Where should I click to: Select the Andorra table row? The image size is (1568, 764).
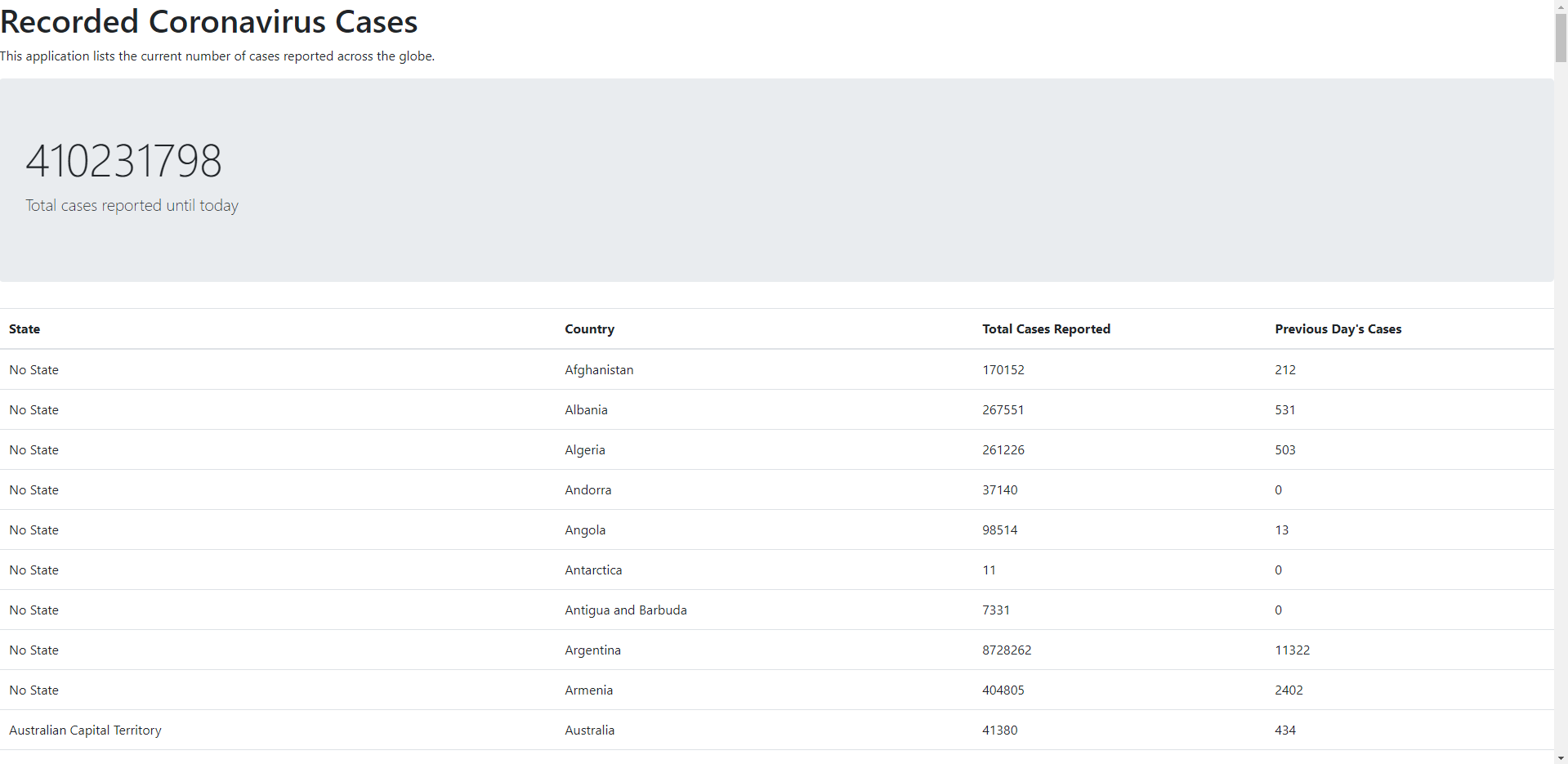[587, 489]
